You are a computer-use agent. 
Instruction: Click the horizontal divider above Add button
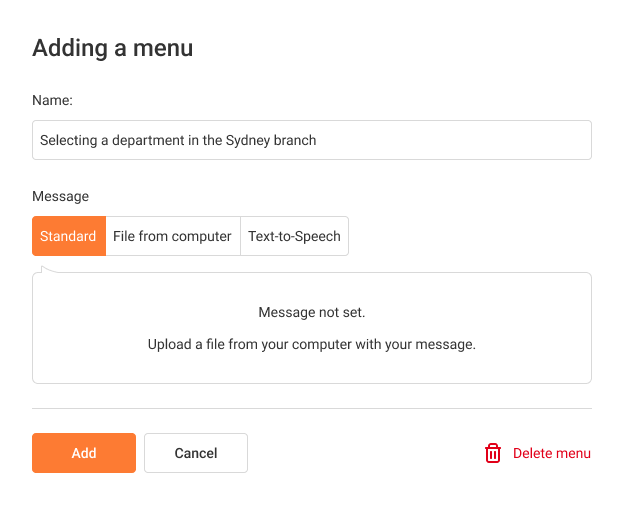coord(312,408)
